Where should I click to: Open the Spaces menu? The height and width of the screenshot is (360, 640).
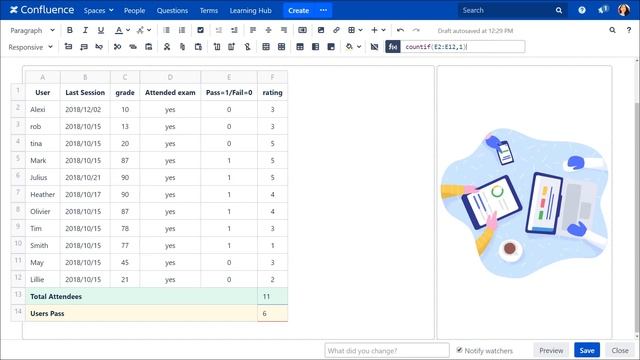click(98, 11)
